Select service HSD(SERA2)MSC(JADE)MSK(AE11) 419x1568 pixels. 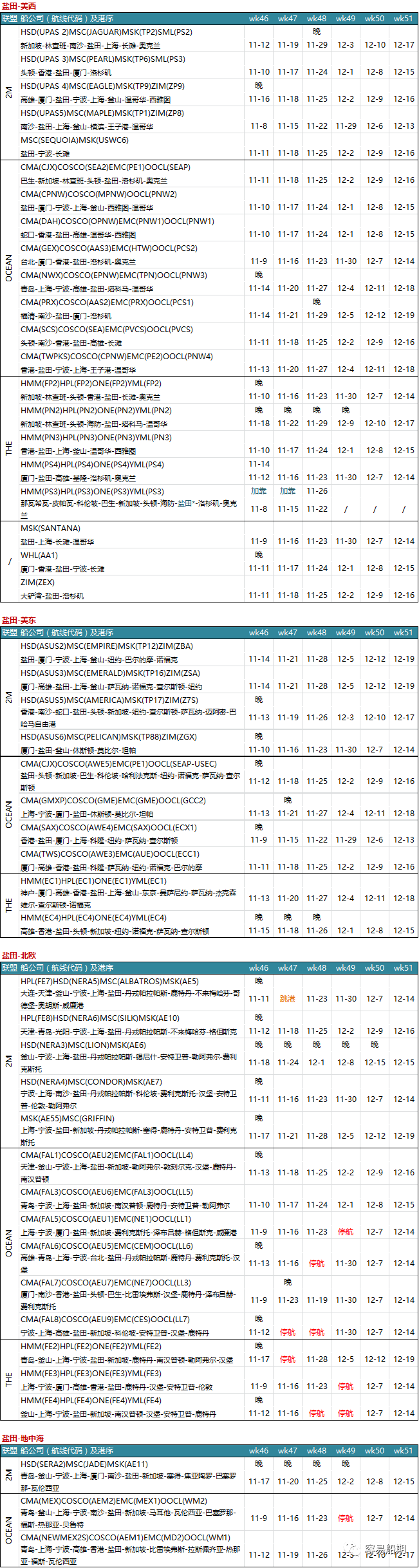[84, 1464]
